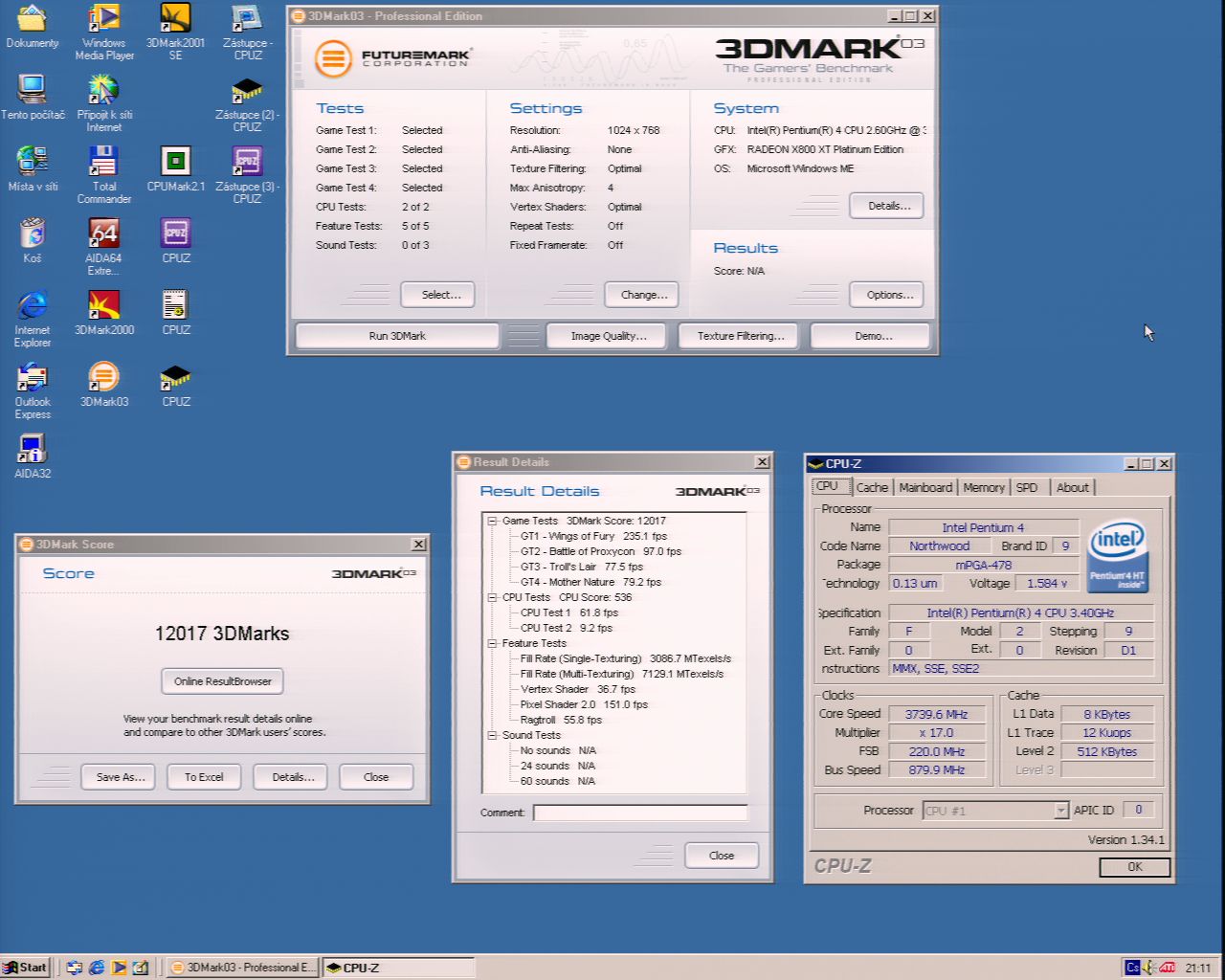Open the AIDA32 desktop icon
The height and width of the screenshot is (980, 1225).
(33, 456)
